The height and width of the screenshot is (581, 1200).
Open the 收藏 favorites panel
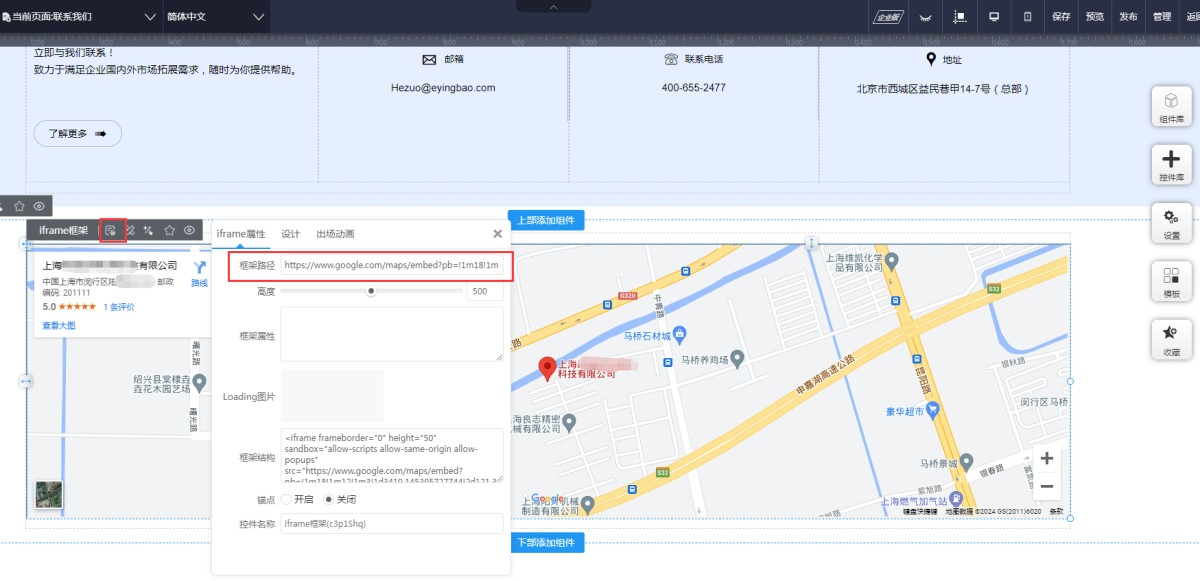click(x=1171, y=340)
